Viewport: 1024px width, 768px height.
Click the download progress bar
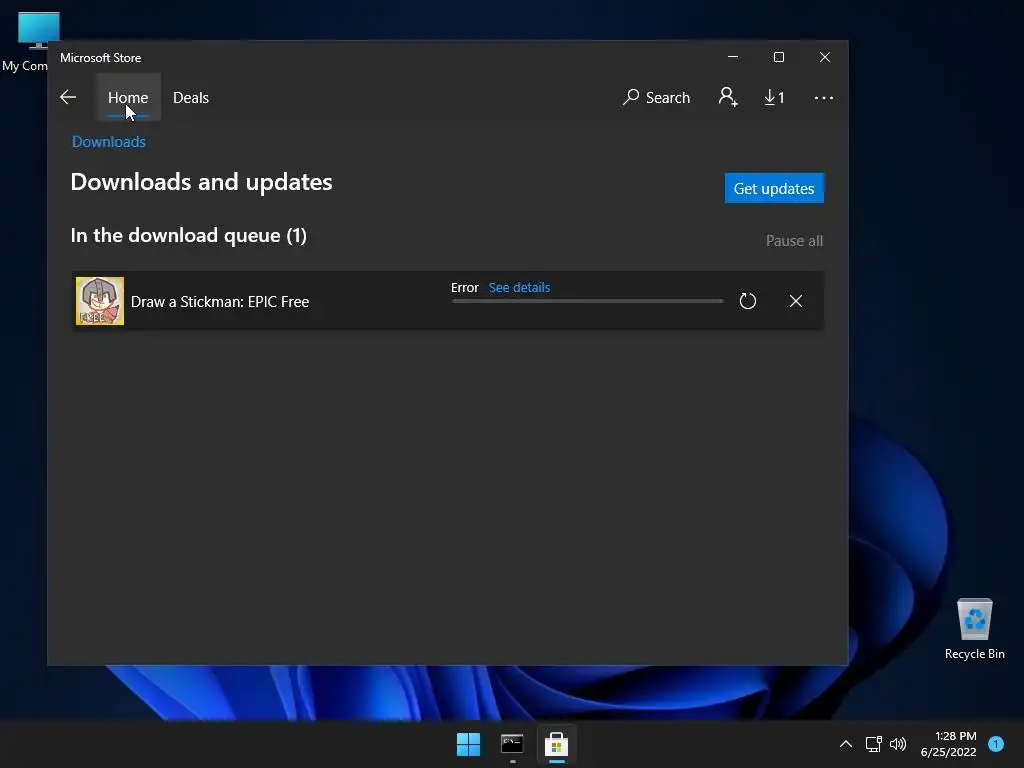click(588, 301)
